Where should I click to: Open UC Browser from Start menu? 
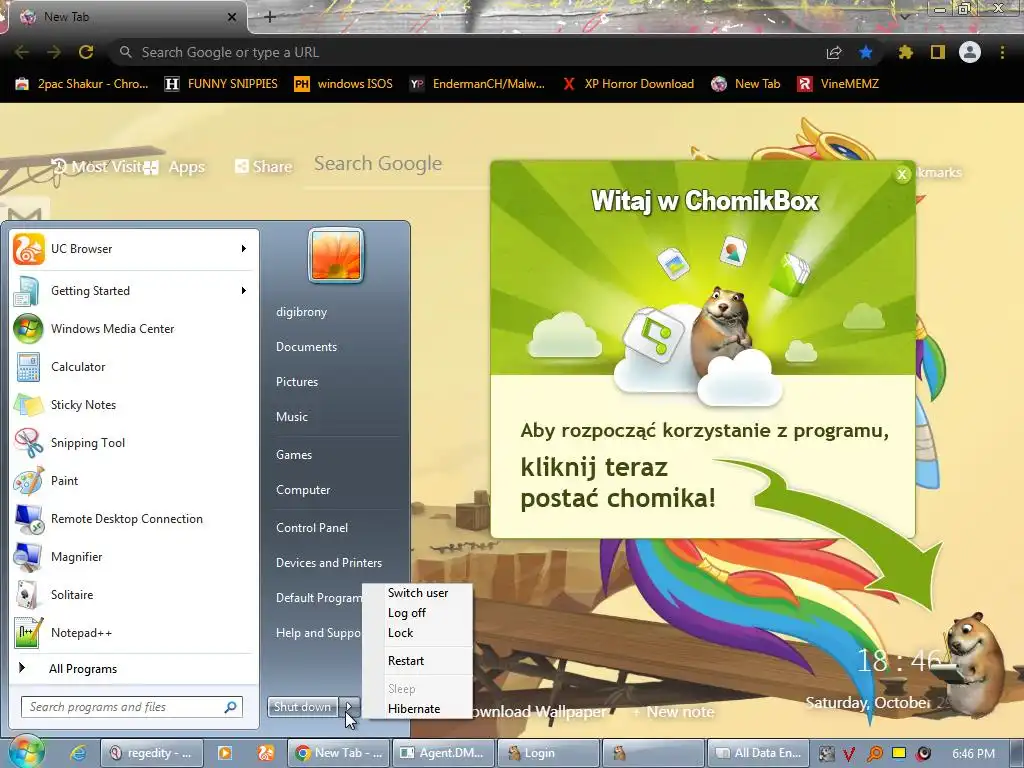pos(134,249)
